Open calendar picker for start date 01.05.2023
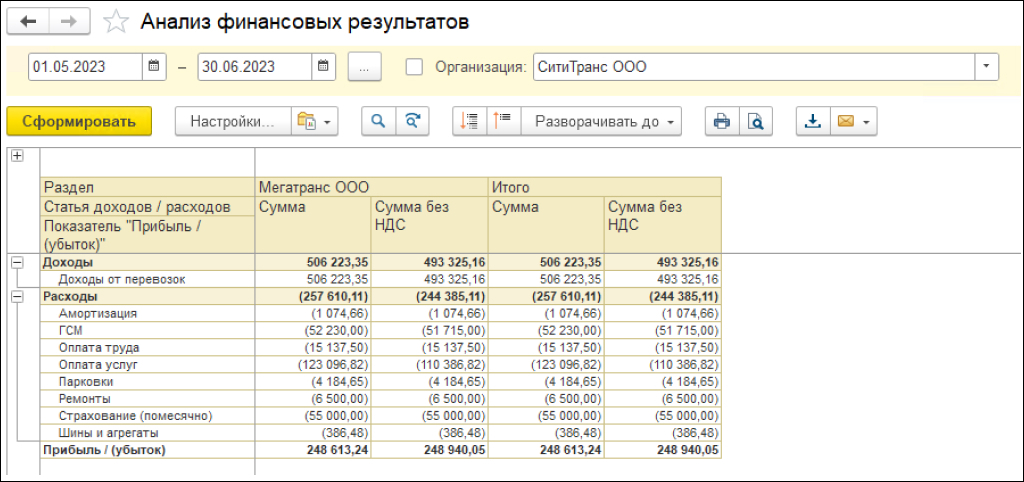 (154, 67)
